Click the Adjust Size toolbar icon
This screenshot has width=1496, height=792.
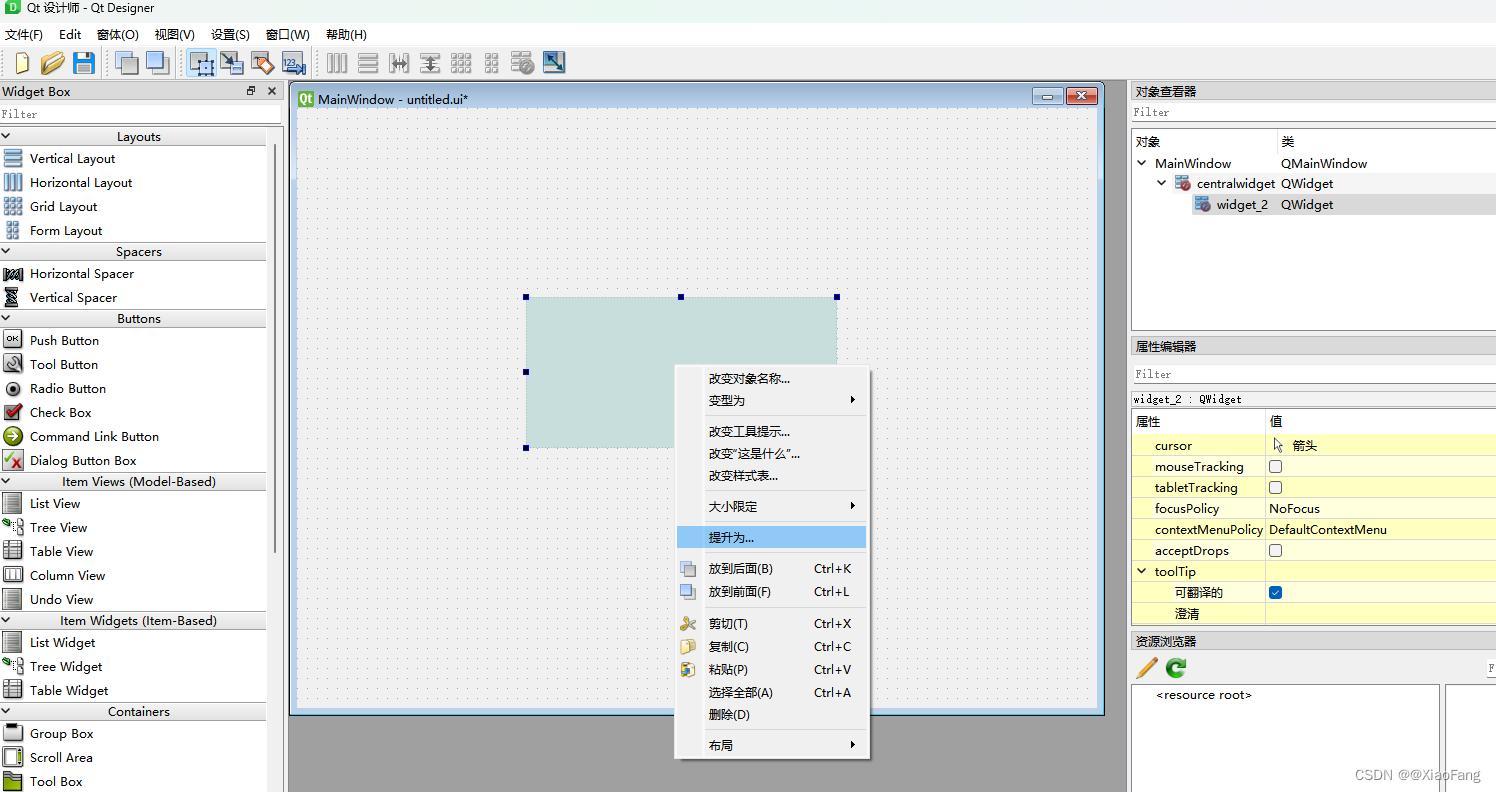coord(553,62)
